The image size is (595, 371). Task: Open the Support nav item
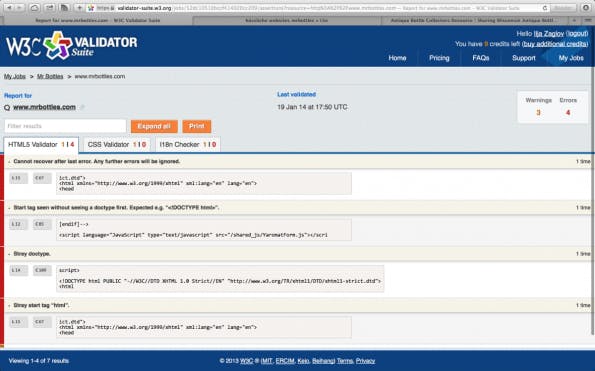[x=524, y=58]
